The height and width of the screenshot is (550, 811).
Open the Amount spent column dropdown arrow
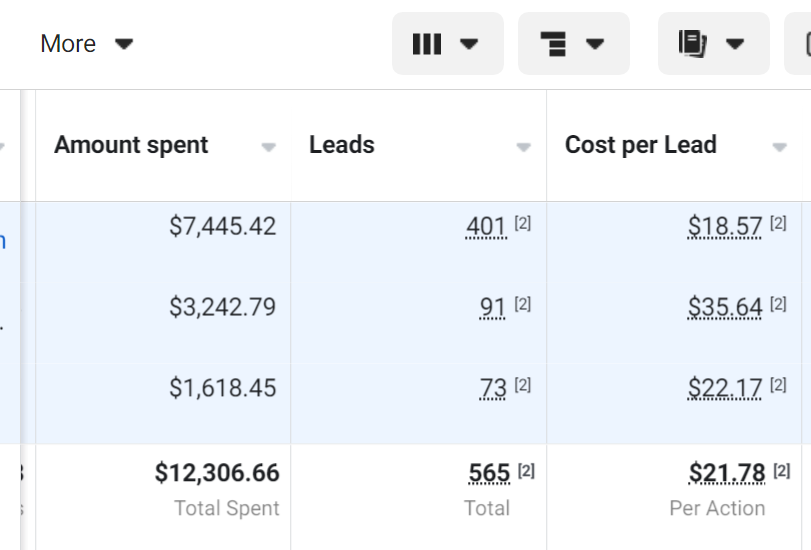pyautogui.click(x=268, y=147)
